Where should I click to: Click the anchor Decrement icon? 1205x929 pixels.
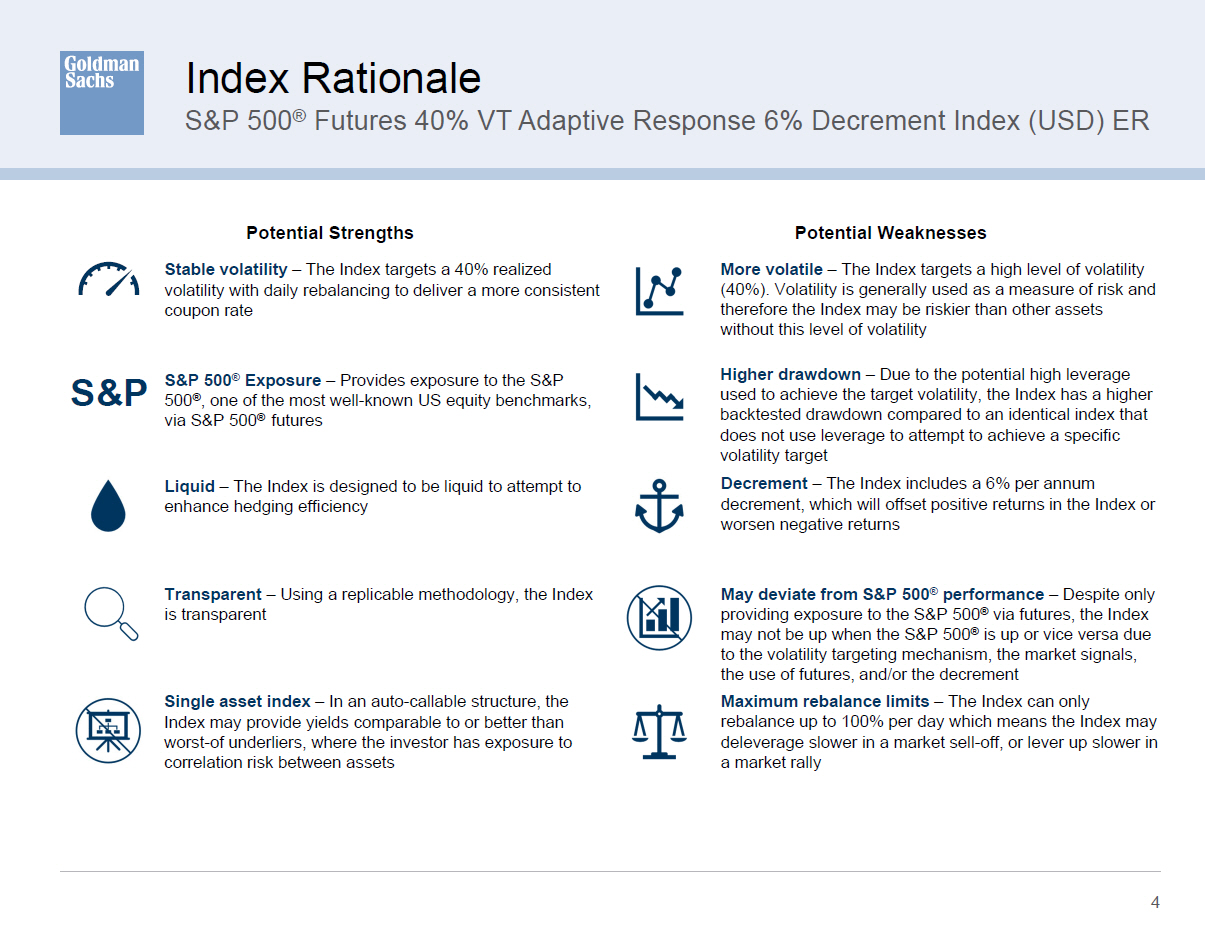click(659, 505)
